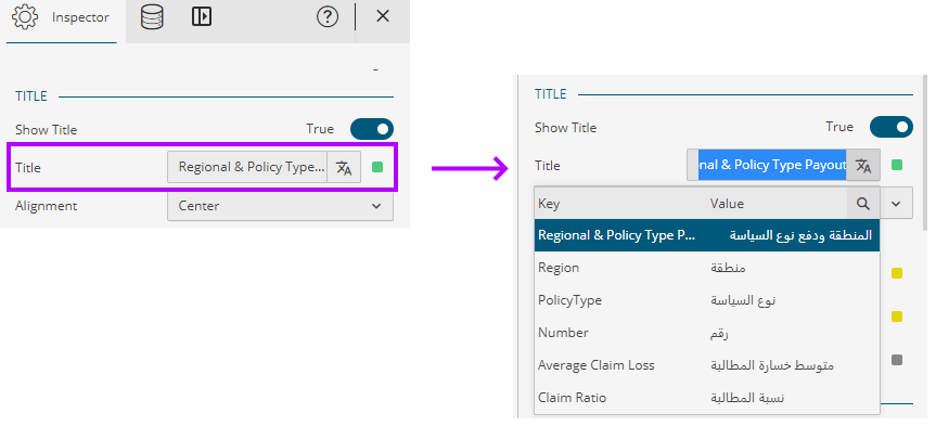The image size is (936, 426).
Task: Toggle Show Title switch in left panel
Action: (x=371, y=129)
